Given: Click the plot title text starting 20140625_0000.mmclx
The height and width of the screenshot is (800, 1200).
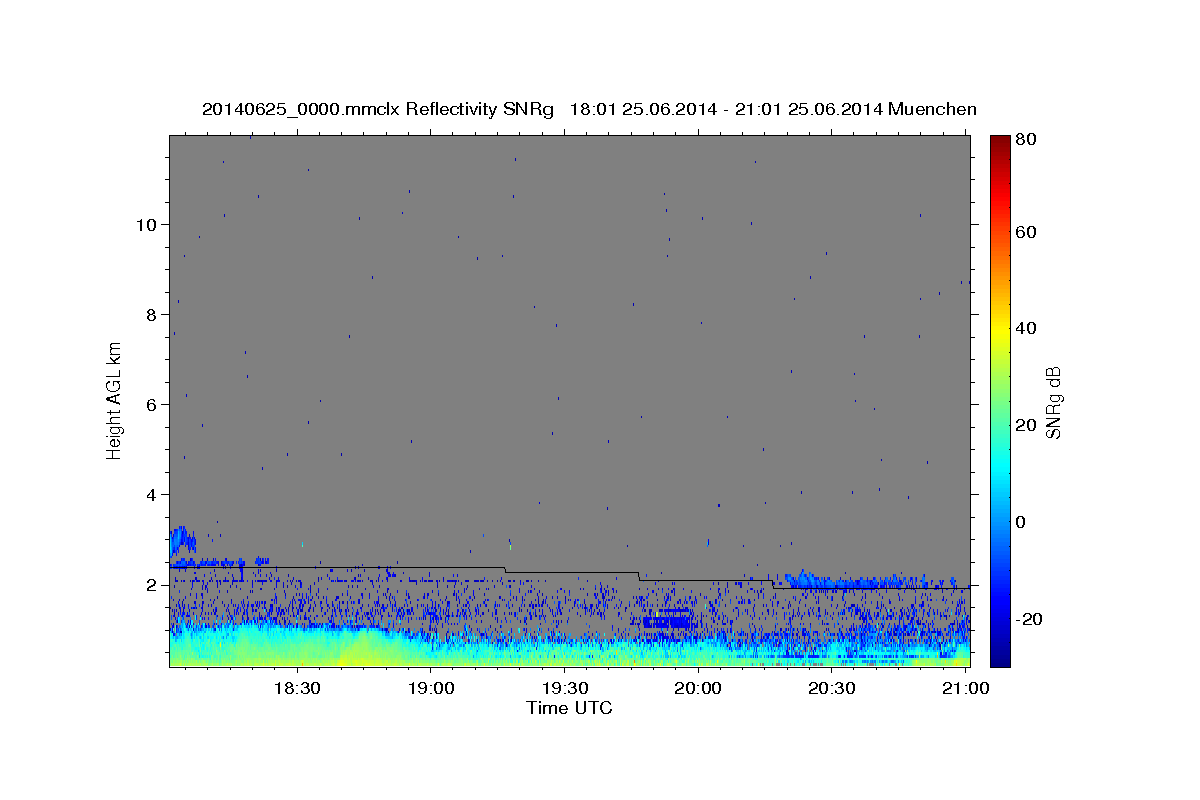Looking at the screenshot, I should 589,109.
